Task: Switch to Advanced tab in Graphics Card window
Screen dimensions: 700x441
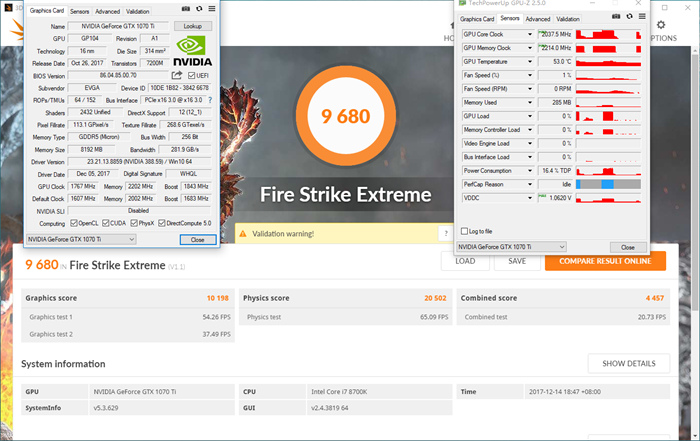Action: tap(107, 11)
